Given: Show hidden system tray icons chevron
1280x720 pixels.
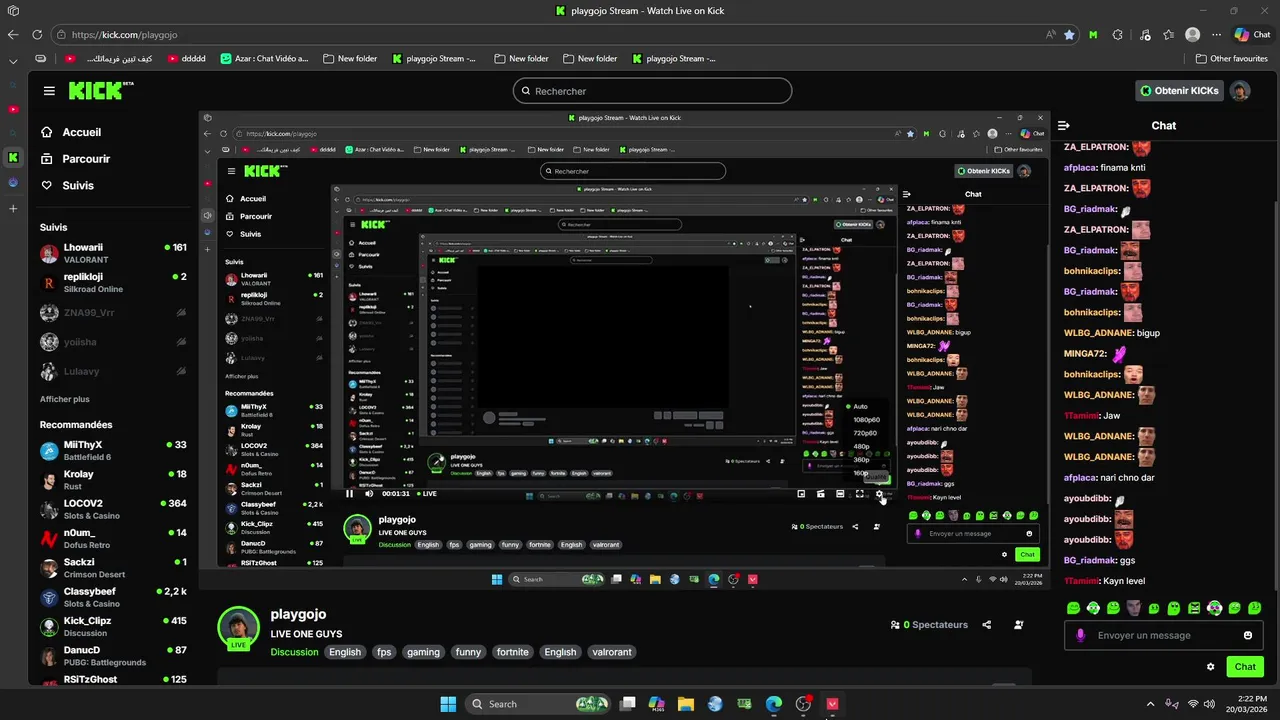Looking at the screenshot, I should tap(1152, 704).
